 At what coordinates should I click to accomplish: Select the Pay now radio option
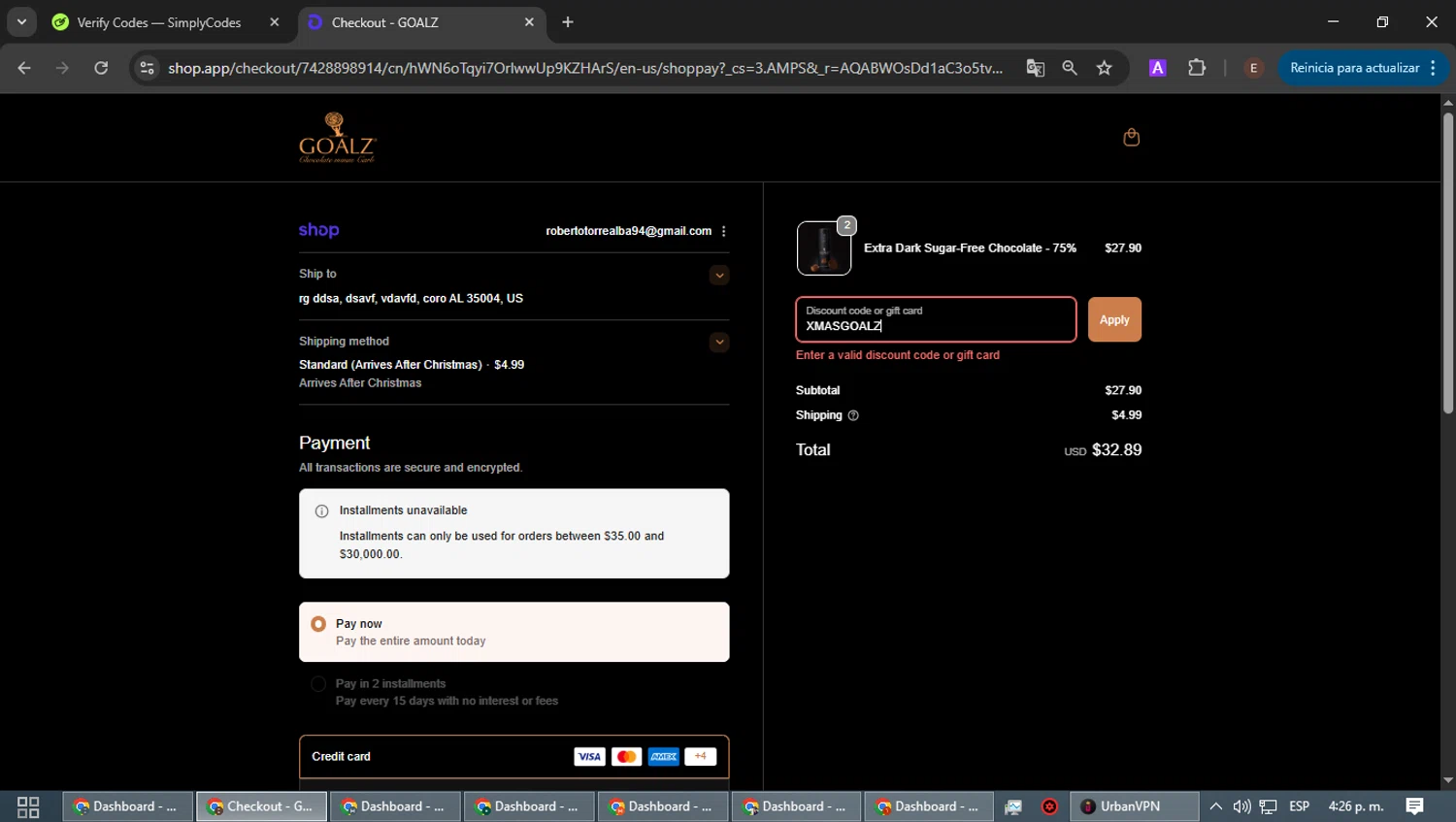[318, 624]
